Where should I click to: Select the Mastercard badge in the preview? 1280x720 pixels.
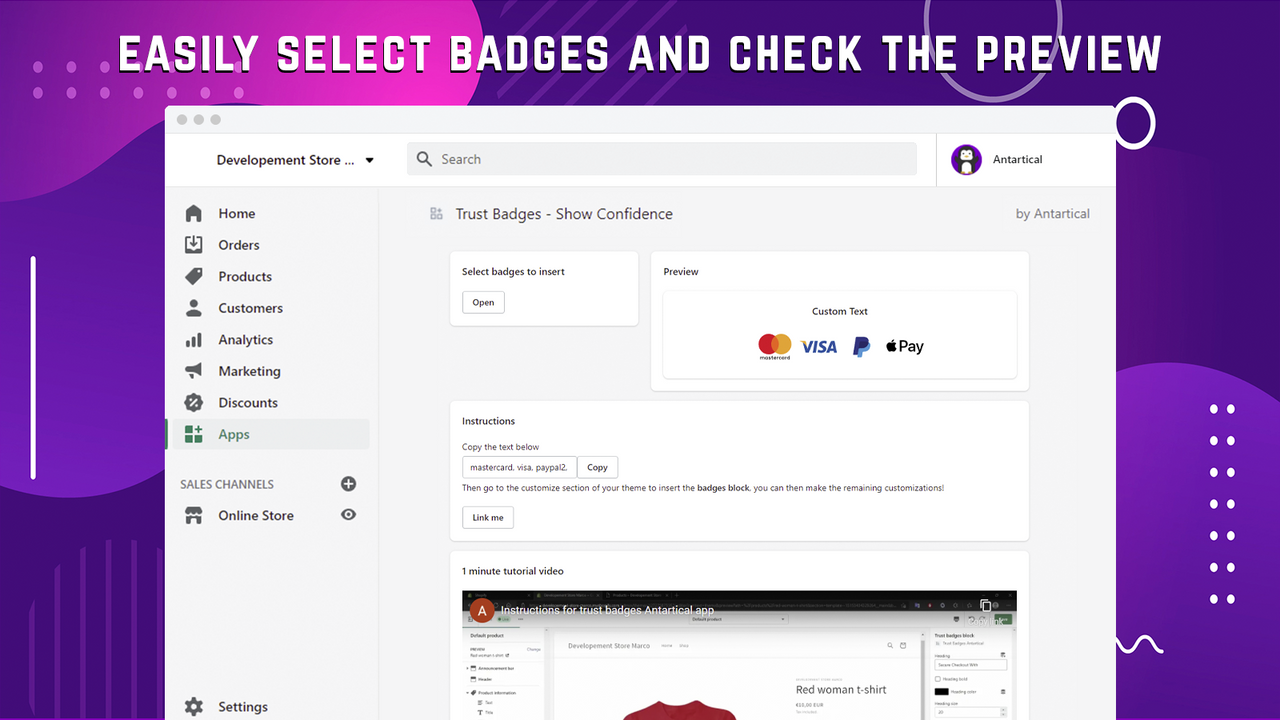774,345
